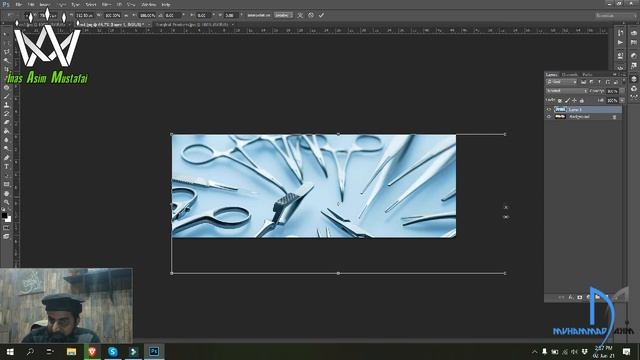
Task: Select the Paint Bucket tool
Action: click(6, 131)
